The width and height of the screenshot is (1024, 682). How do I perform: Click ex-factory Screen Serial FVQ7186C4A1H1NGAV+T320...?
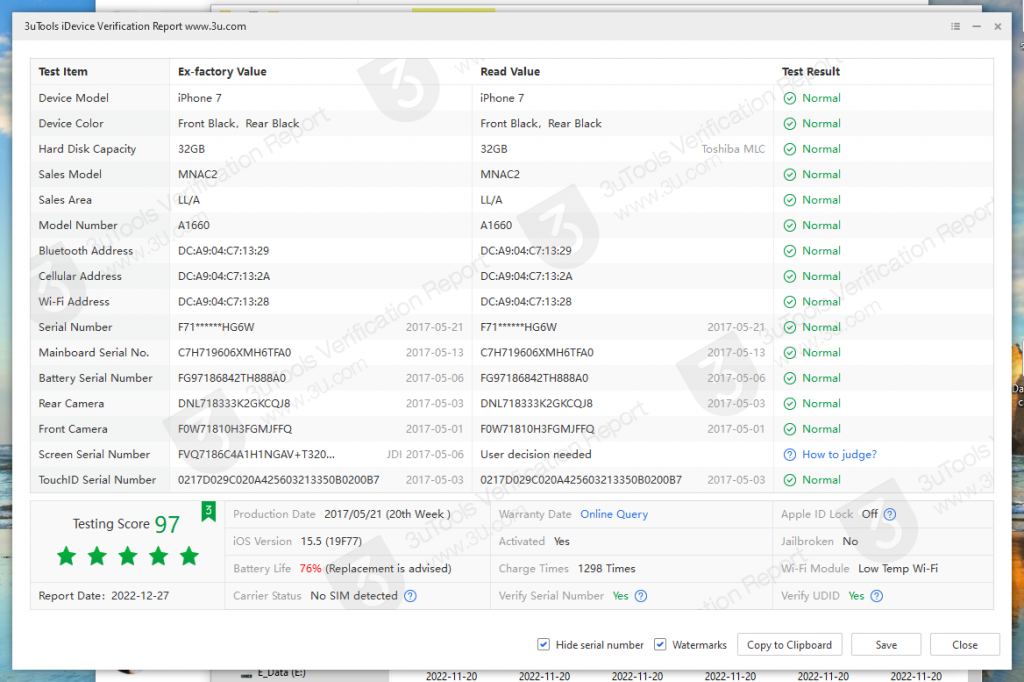[256, 455]
